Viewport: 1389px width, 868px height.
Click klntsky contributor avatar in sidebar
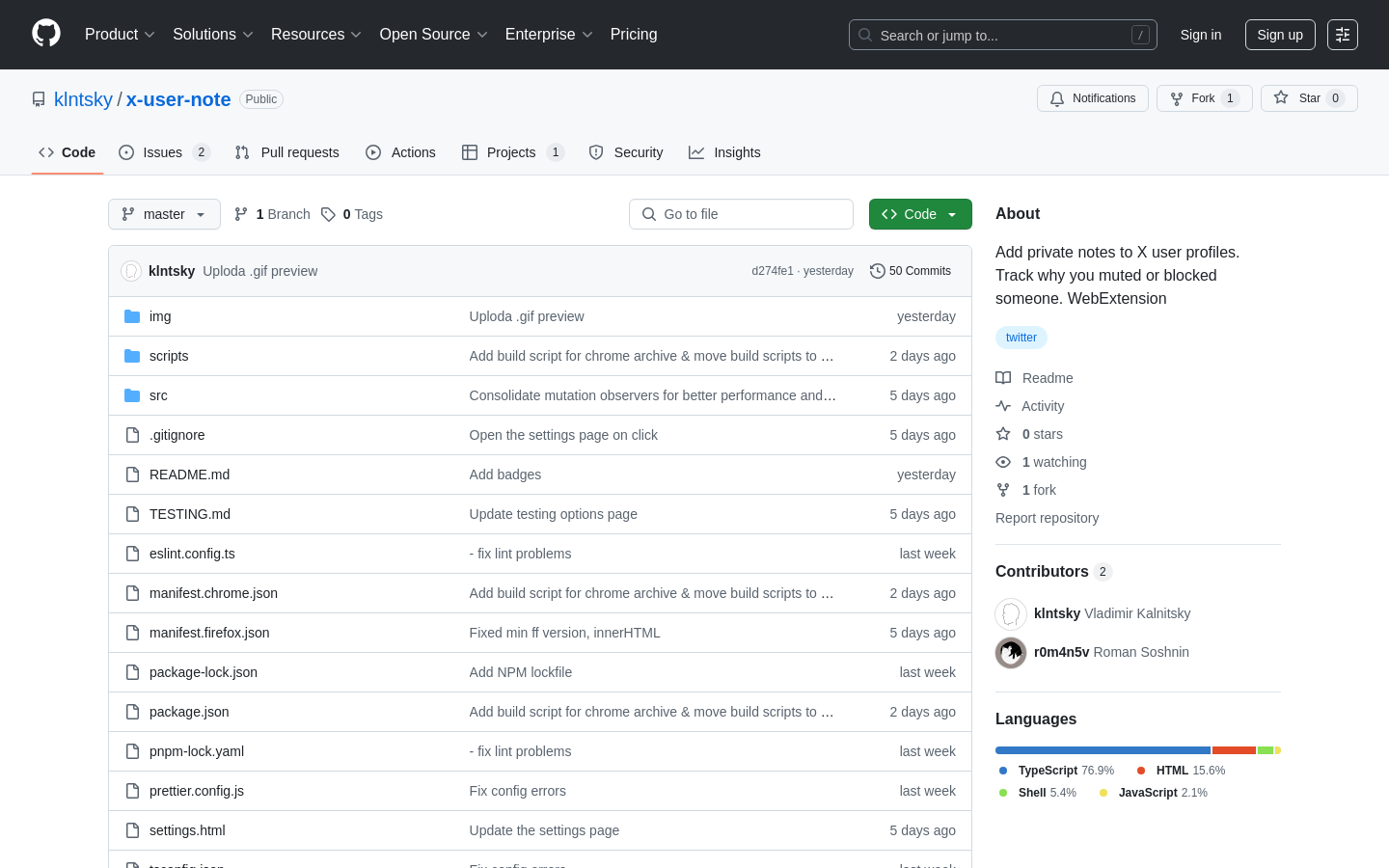1011,614
